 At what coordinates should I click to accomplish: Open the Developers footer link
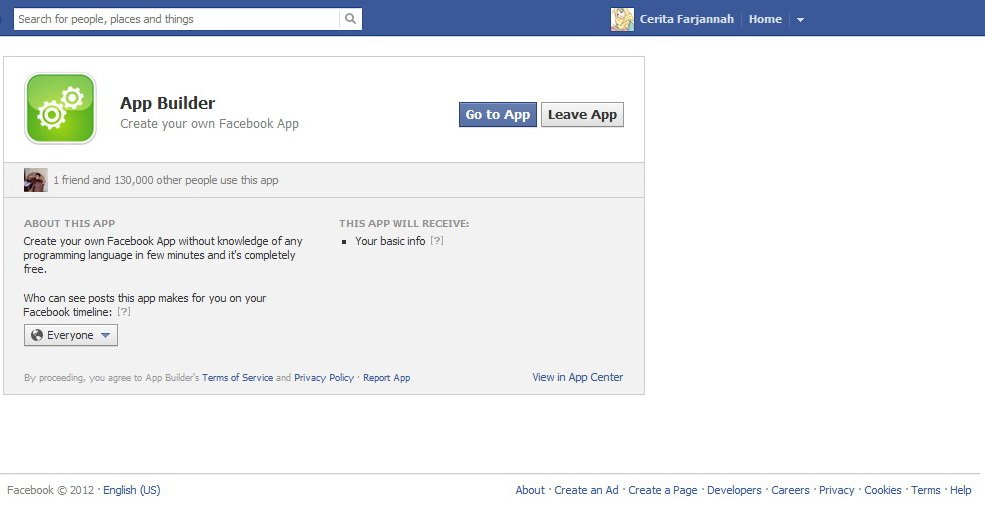734,490
